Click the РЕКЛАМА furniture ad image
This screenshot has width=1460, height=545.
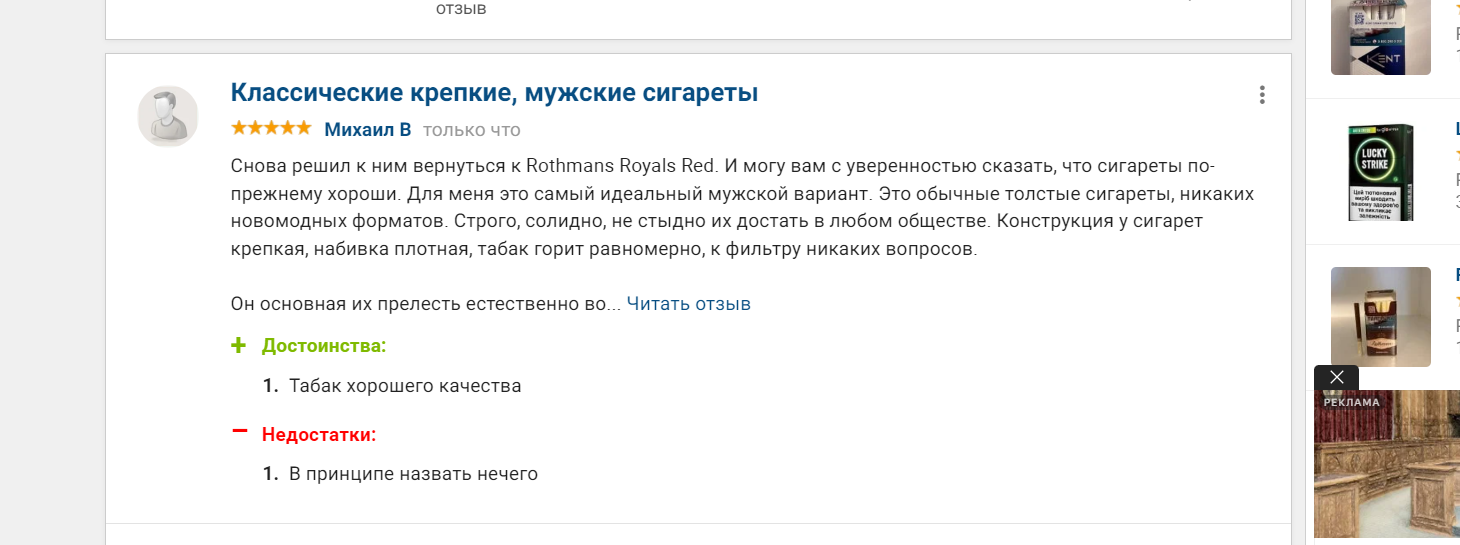pyautogui.click(x=1387, y=464)
